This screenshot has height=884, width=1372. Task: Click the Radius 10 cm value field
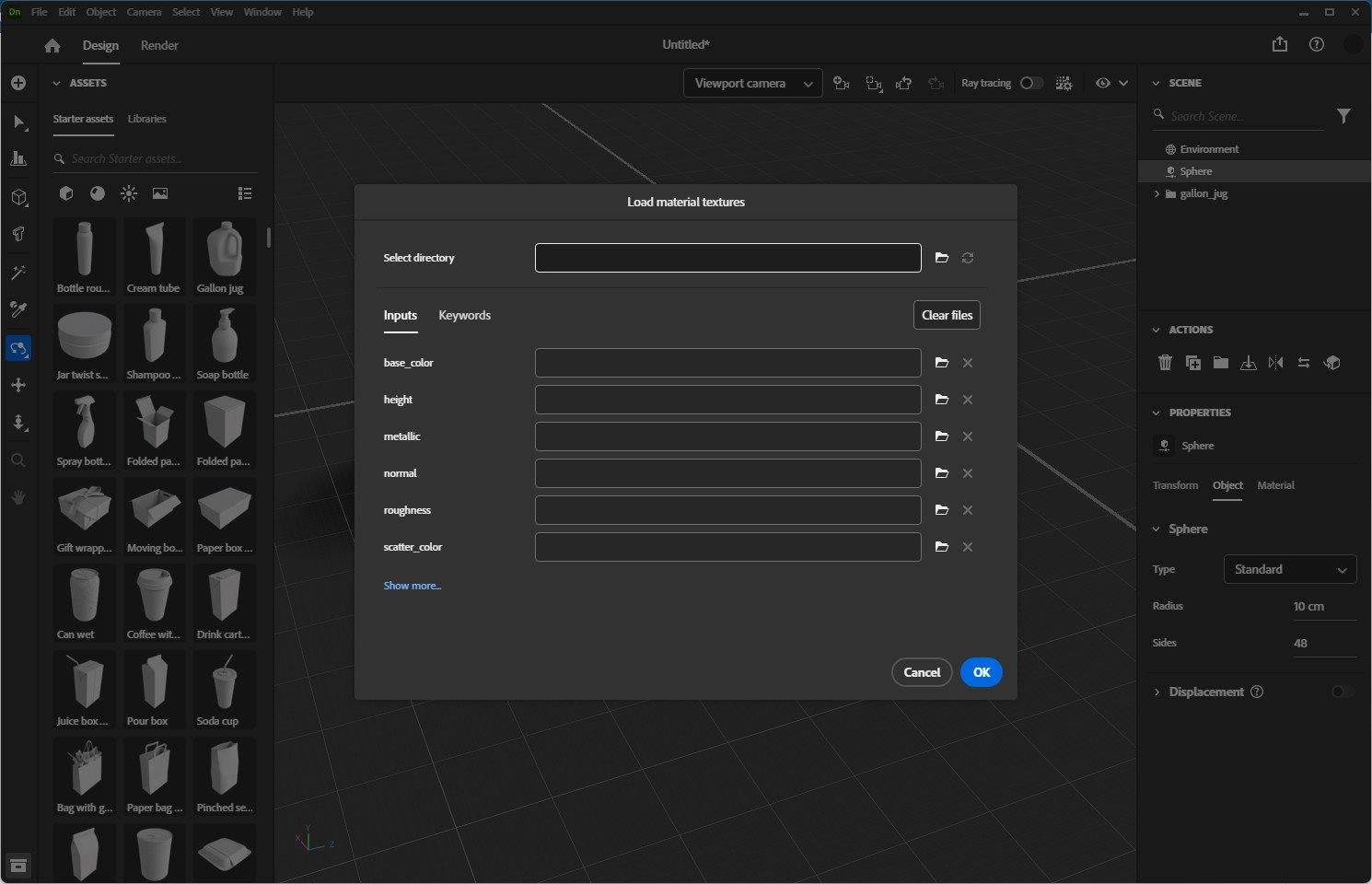(x=1323, y=606)
